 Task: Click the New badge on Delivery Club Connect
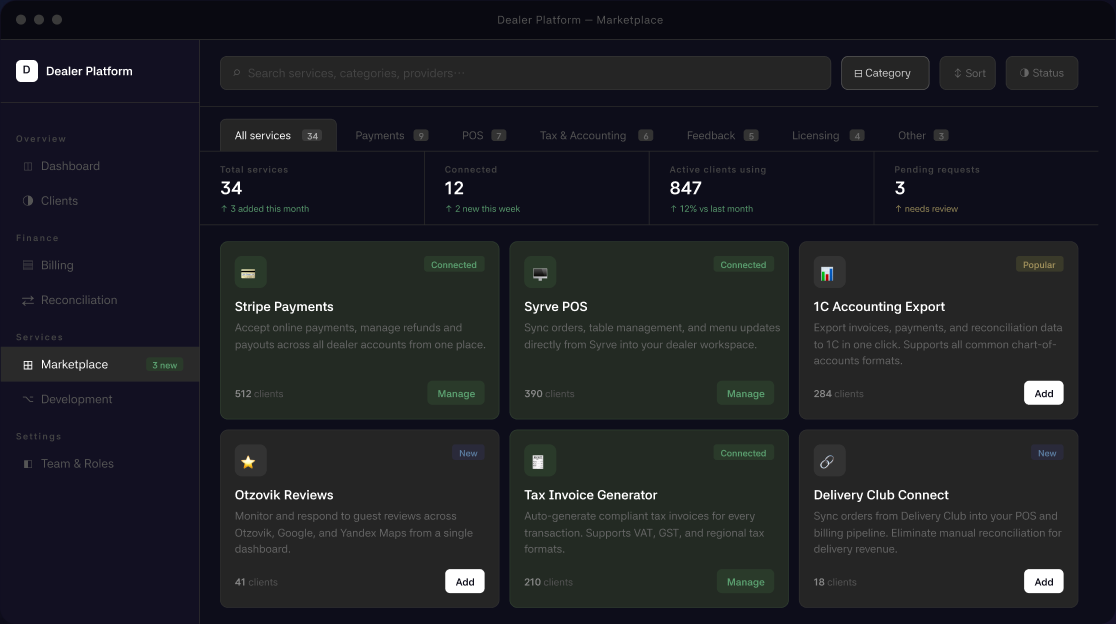pyautogui.click(x=1047, y=453)
